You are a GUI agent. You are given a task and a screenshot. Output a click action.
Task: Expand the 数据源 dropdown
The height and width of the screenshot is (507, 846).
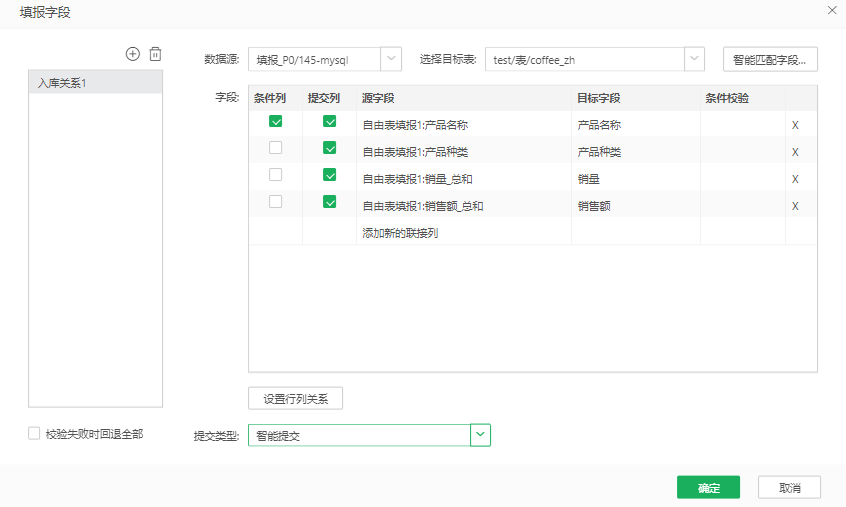pos(392,59)
